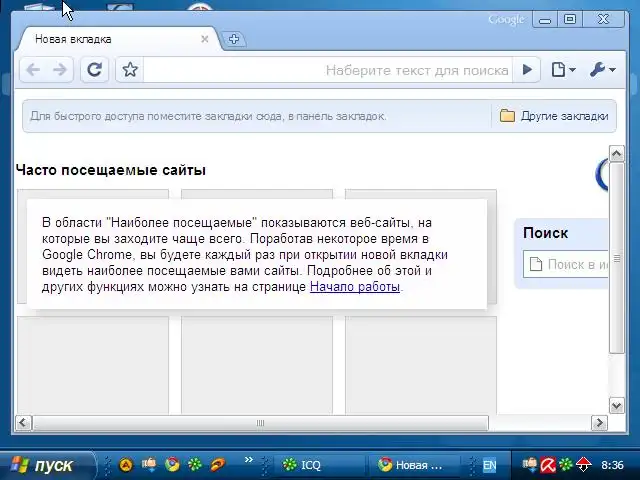Screen dimensions: 640x480
Task: Select the bottom-right empty site thumbnail
Action: click(x=421, y=365)
